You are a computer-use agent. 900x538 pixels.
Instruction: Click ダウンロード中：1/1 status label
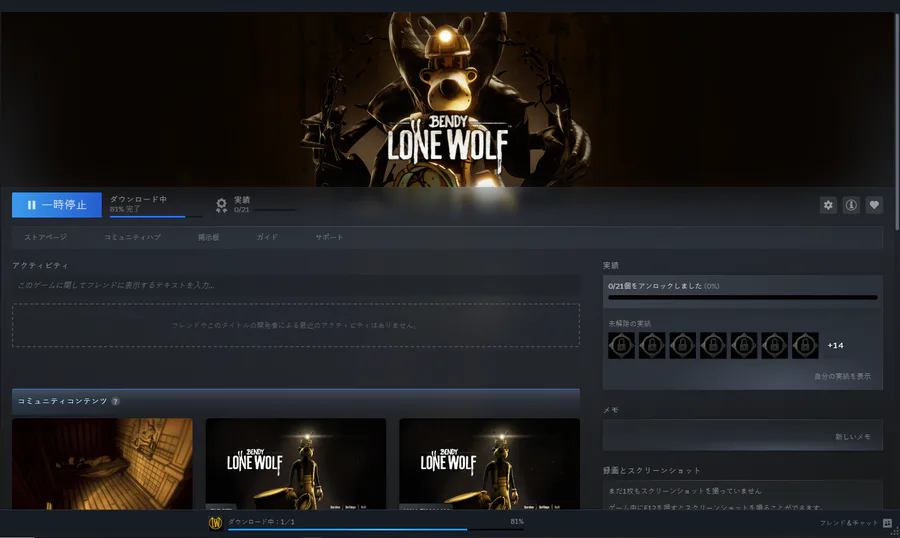[261, 522]
